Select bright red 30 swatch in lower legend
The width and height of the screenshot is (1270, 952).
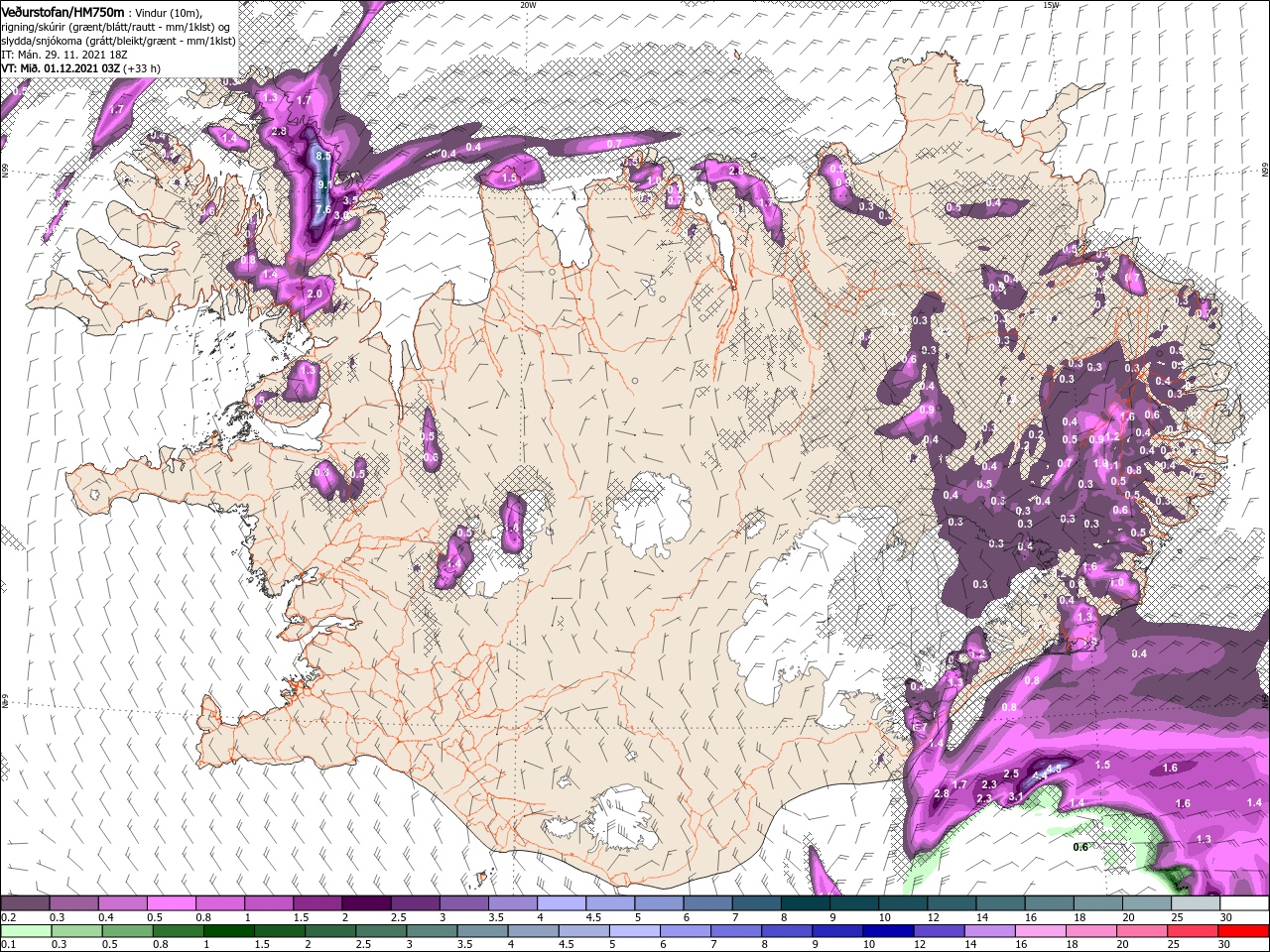click(1243, 931)
